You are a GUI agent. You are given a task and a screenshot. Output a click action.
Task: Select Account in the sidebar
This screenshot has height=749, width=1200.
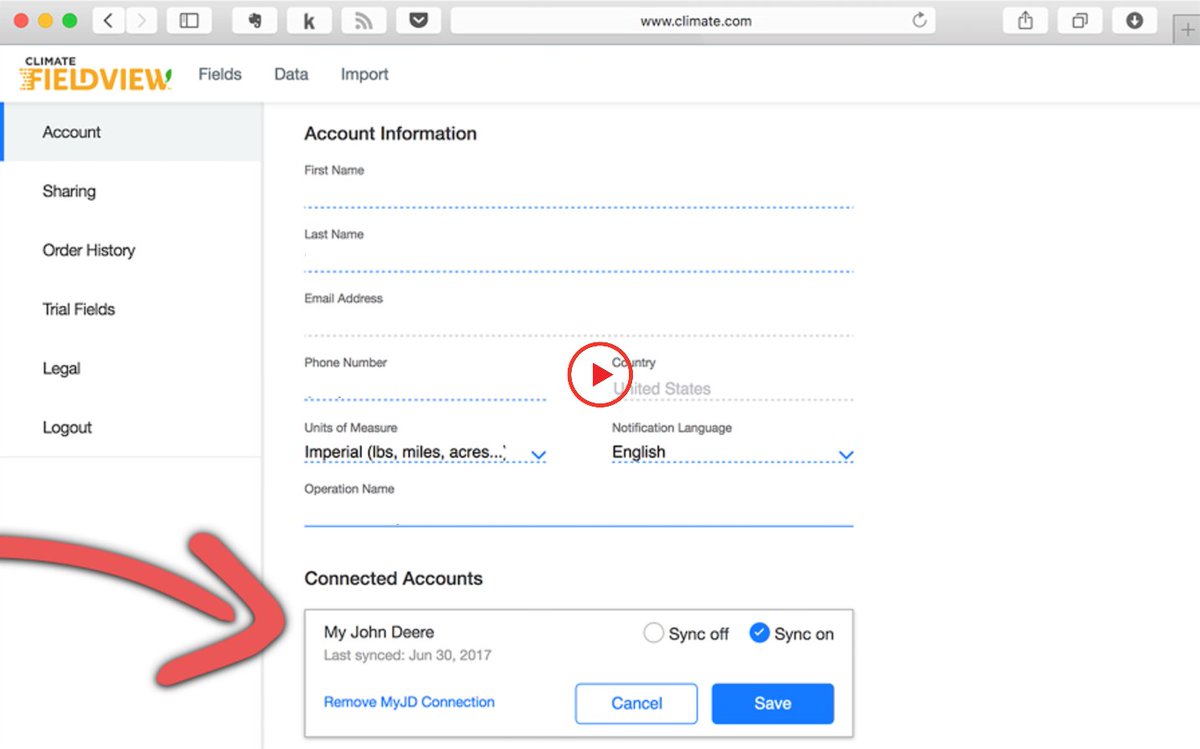[x=131, y=132]
